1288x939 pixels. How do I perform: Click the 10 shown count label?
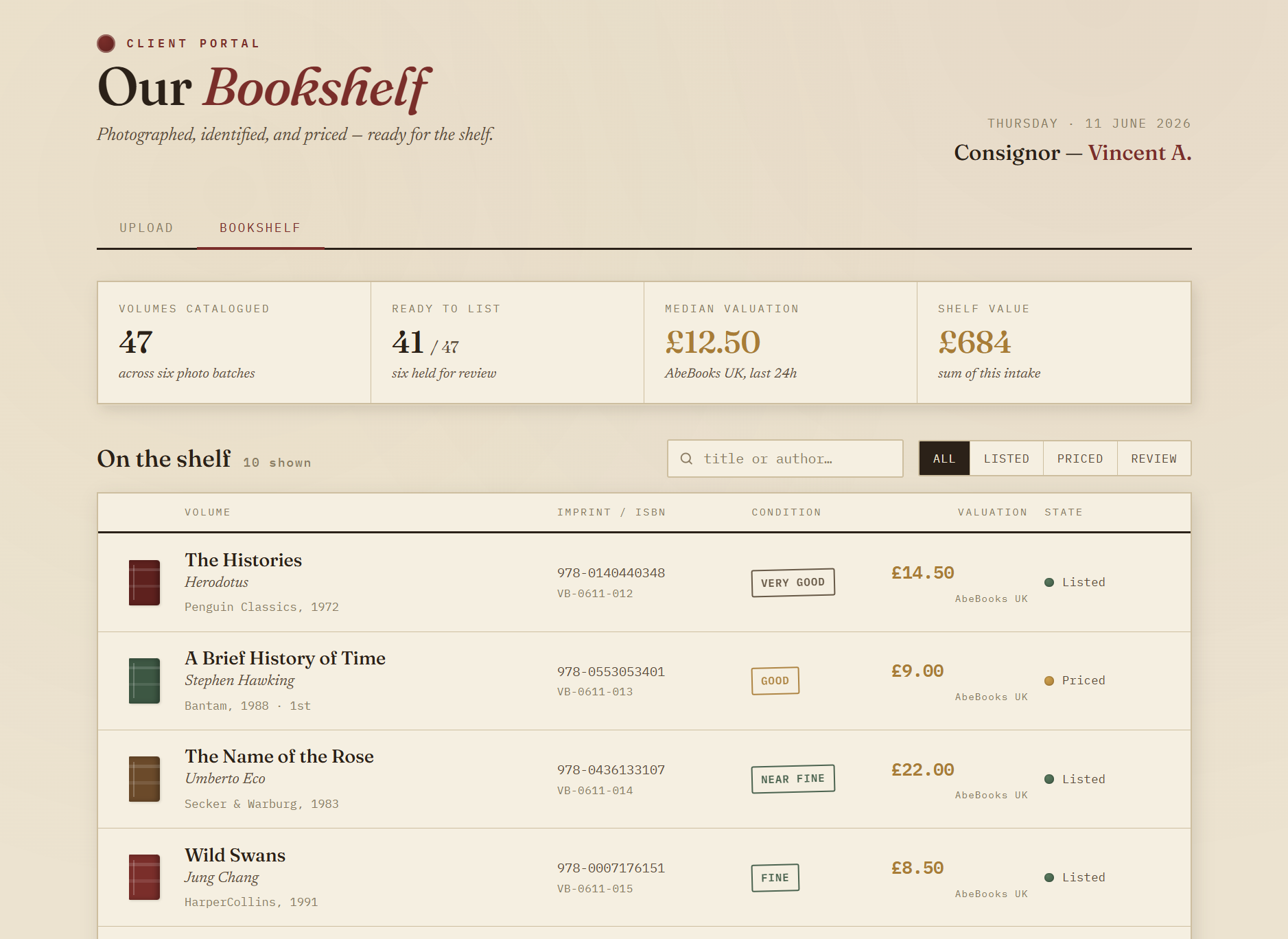277,463
